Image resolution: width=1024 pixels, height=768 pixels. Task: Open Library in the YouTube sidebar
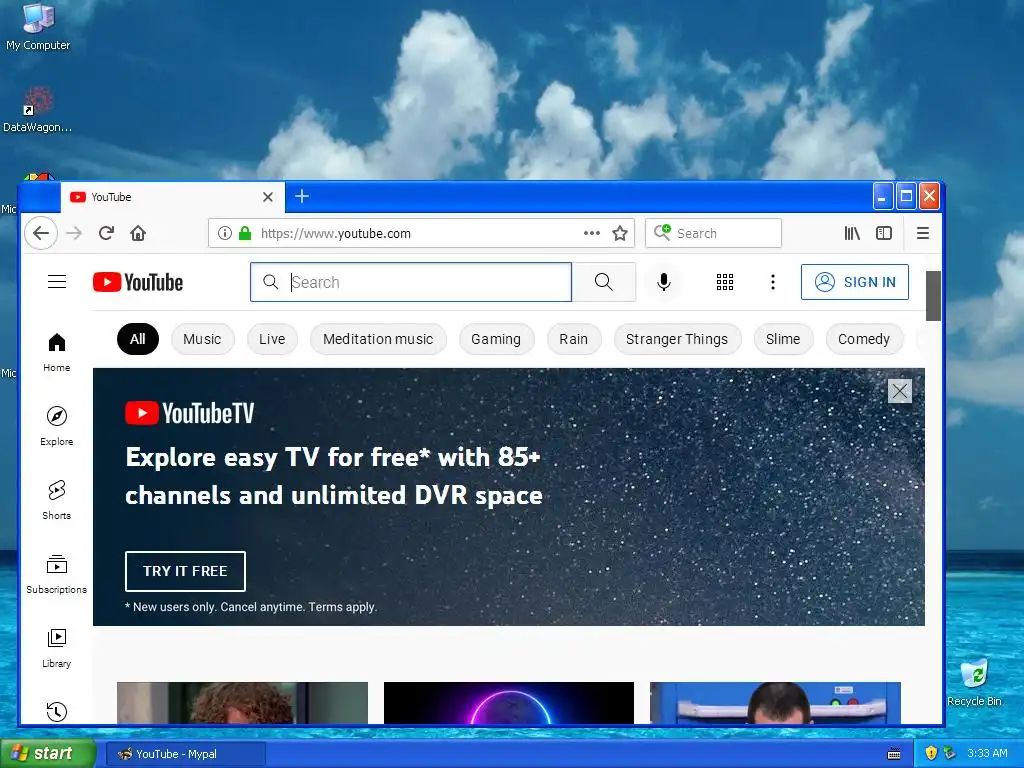click(57, 648)
